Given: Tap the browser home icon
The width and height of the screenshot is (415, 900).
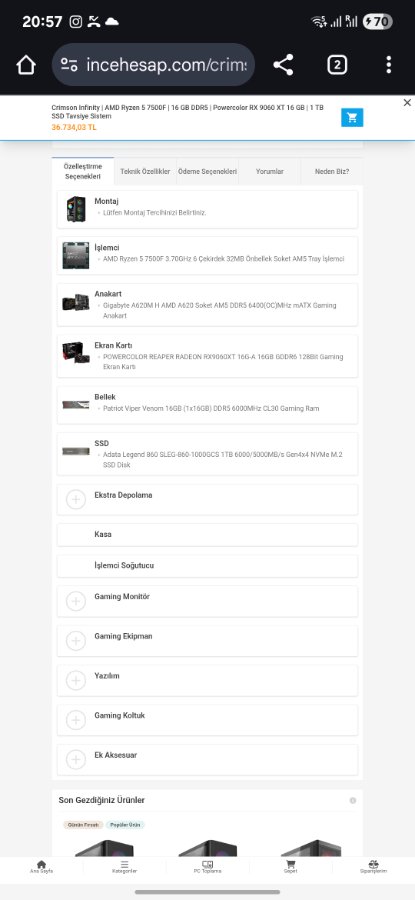Looking at the screenshot, I should (x=26, y=65).
